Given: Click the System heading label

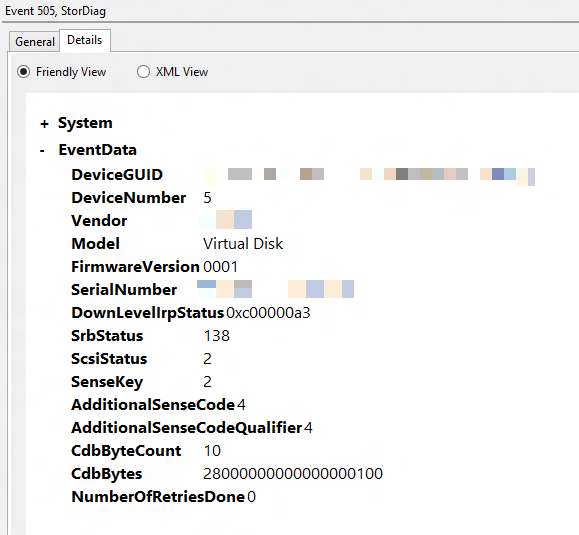Looking at the screenshot, I should click(x=85, y=123).
